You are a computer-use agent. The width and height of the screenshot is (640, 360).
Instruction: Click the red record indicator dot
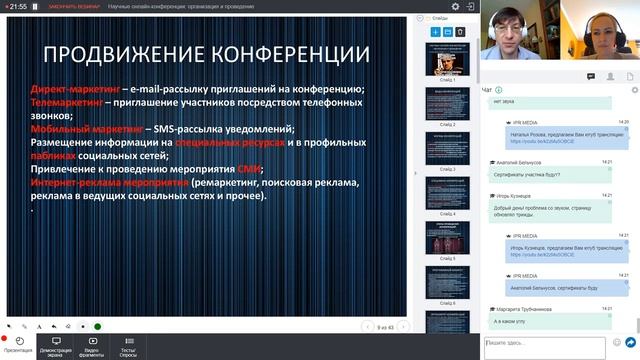4,338
